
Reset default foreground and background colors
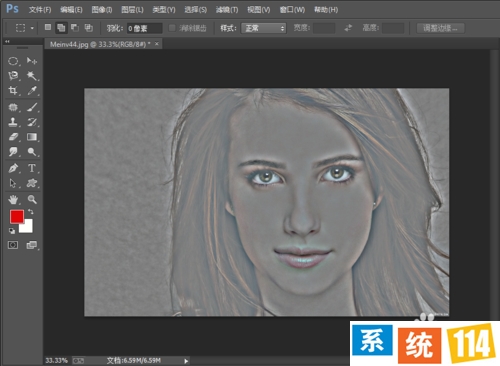[12, 231]
